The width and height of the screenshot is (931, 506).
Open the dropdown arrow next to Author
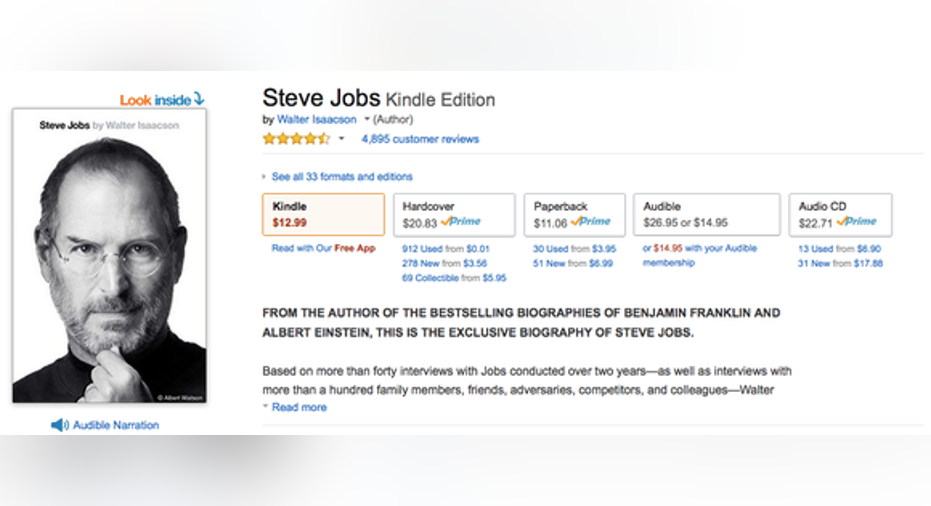(x=367, y=119)
